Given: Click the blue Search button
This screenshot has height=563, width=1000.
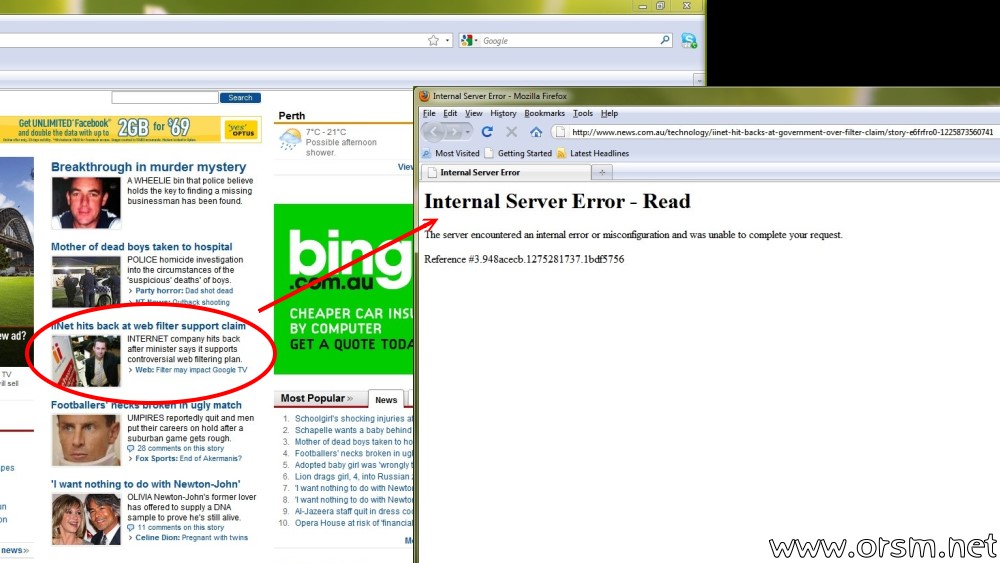Looking at the screenshot, I should tap(240, 98).
